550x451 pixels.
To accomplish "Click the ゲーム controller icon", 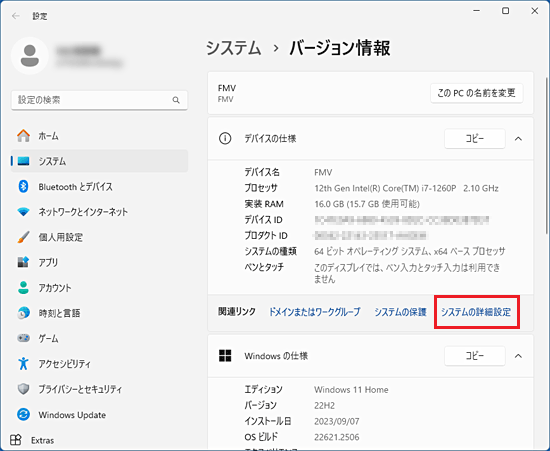I will click(24, 338).
